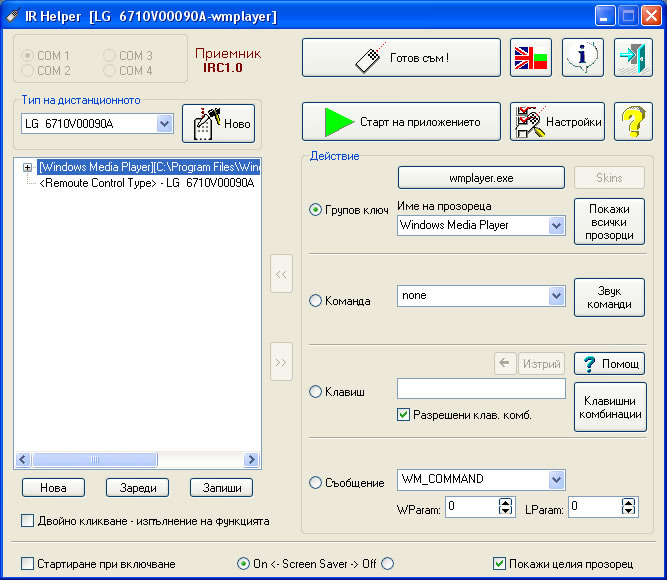Select the 'Клавиш' radio option
Screen dimensions: 667x580
[x=315, y=391]
